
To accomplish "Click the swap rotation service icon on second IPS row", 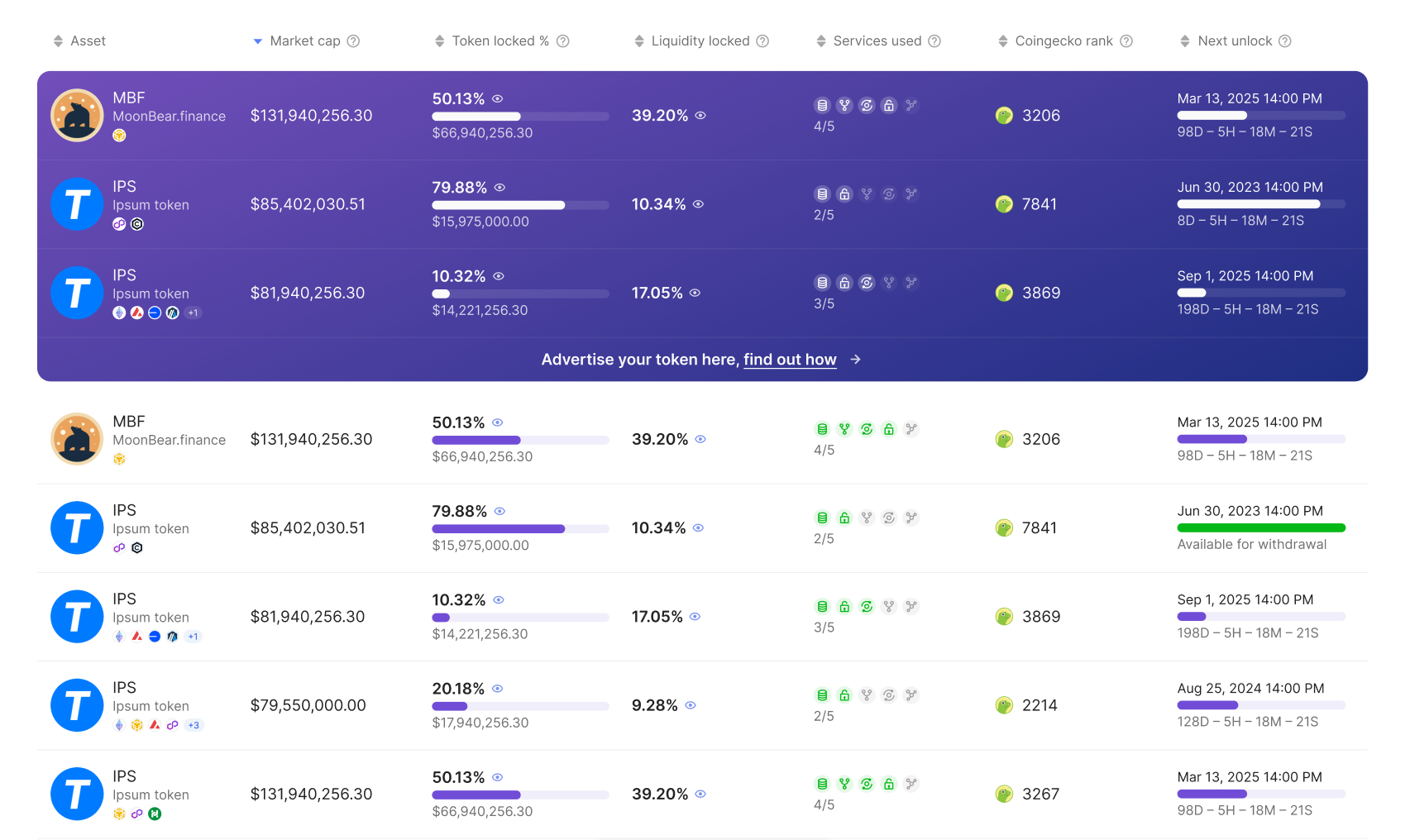I will point(867,606).
